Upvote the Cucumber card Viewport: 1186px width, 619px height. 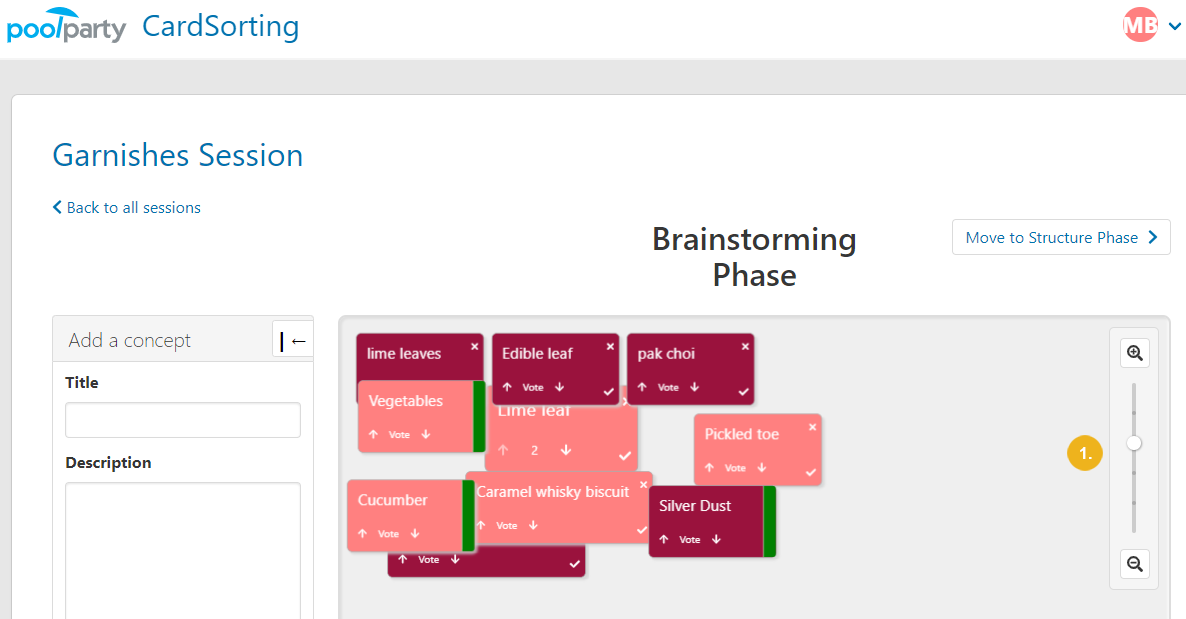(x=362, y=533)
